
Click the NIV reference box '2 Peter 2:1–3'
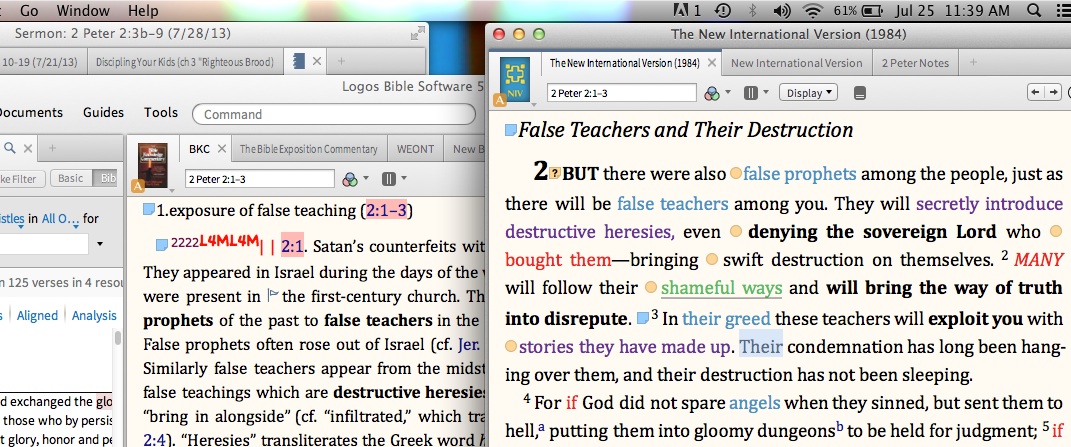pos(622,93)
